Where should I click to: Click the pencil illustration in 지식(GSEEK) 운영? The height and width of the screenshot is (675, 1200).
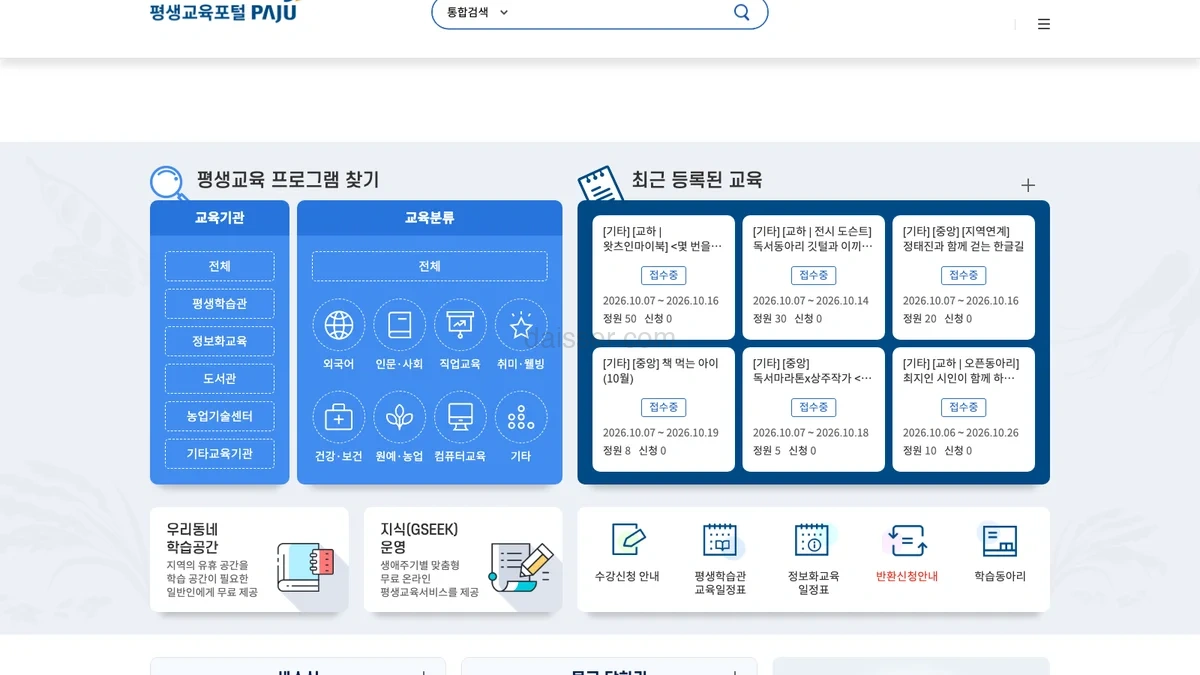520,567
